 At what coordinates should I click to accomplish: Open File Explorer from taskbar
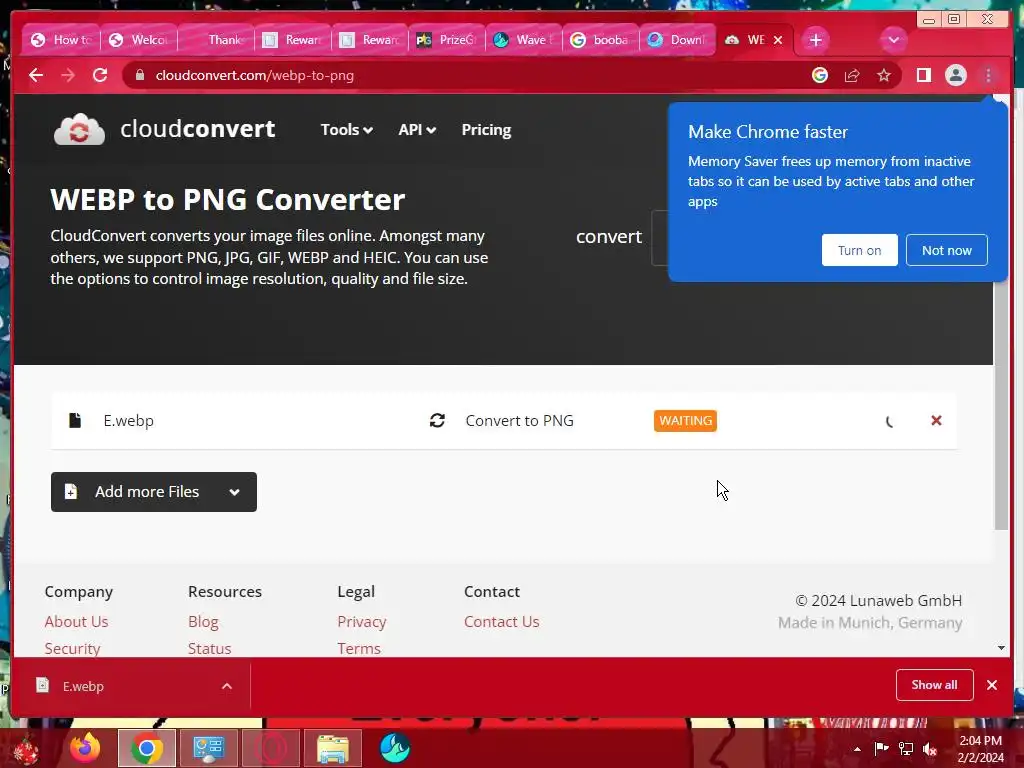pos(332,748)
